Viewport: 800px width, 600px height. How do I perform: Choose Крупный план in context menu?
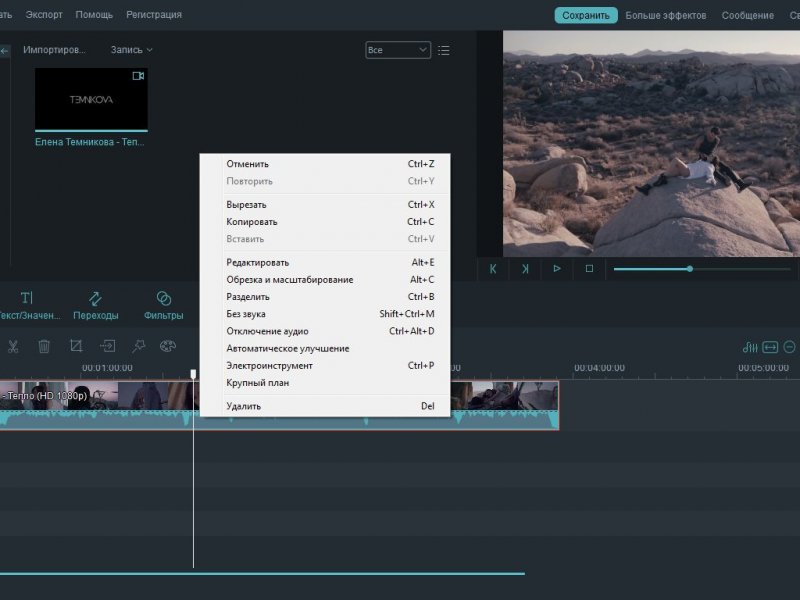coord(324,383)
